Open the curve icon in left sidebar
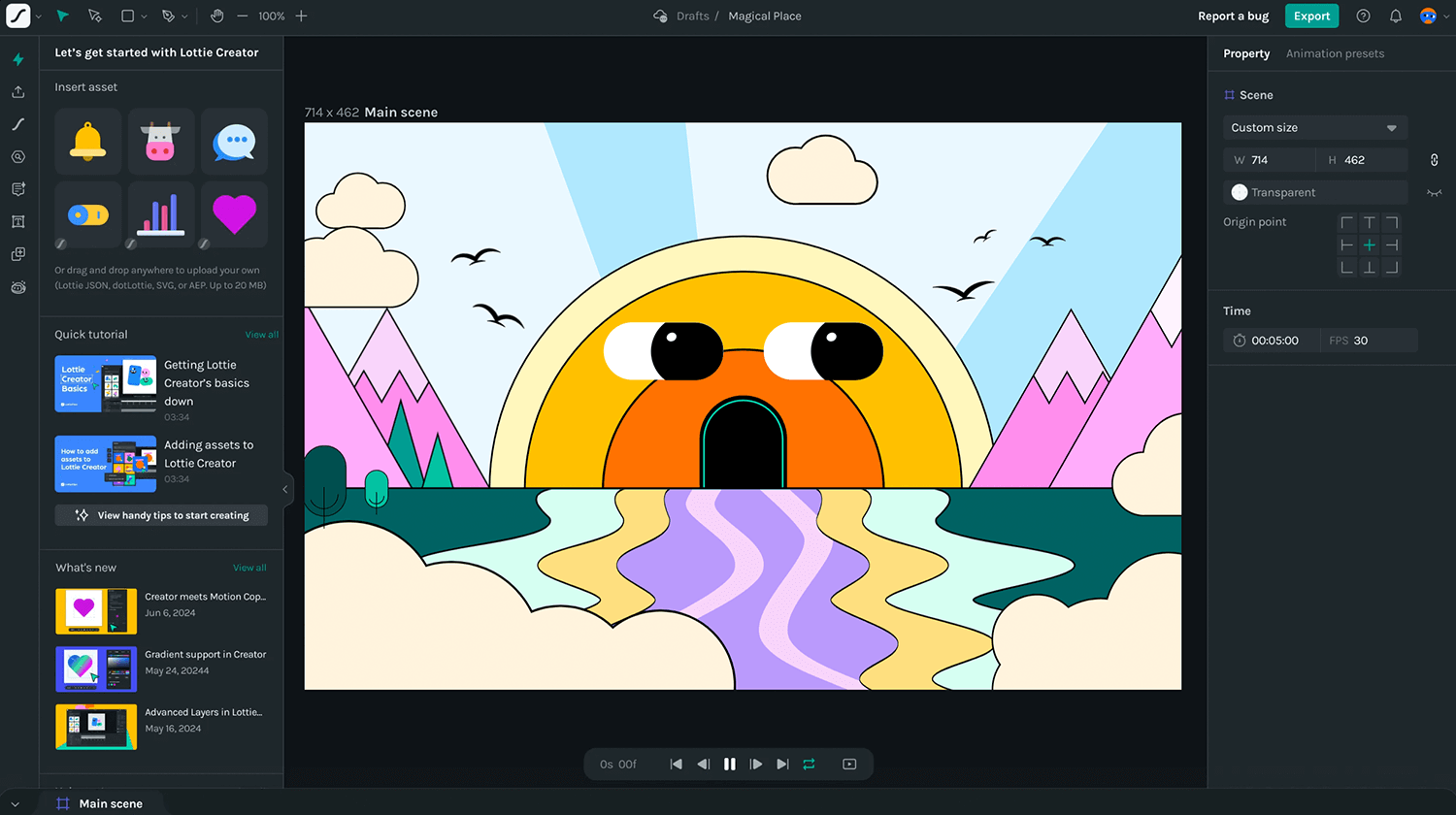 (x=17, y=124)
